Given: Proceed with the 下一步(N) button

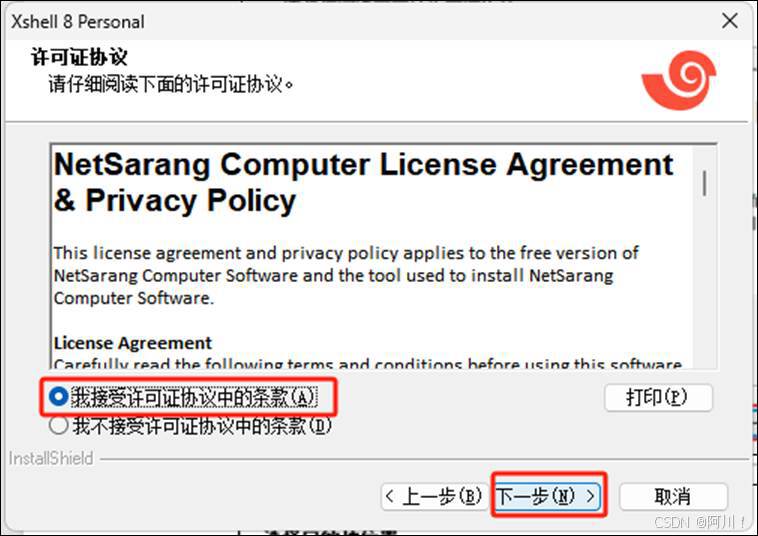Looking at the screenshot, I should point(548,496).
